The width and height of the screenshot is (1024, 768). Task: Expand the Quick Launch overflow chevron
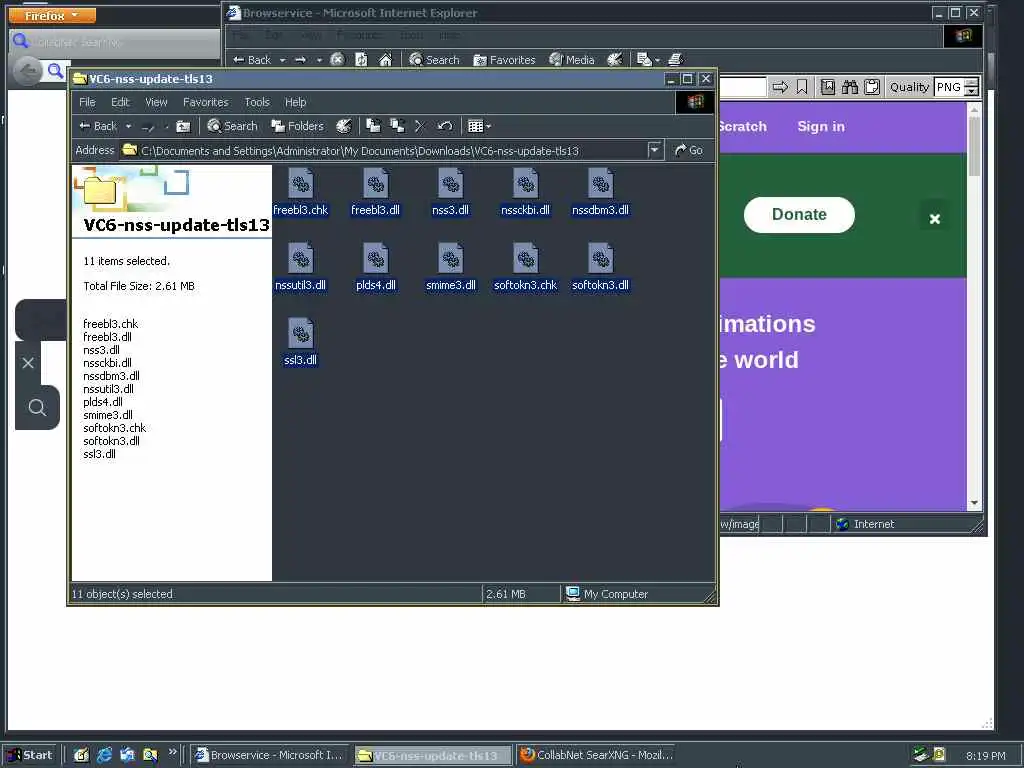[x=172, y=752]
